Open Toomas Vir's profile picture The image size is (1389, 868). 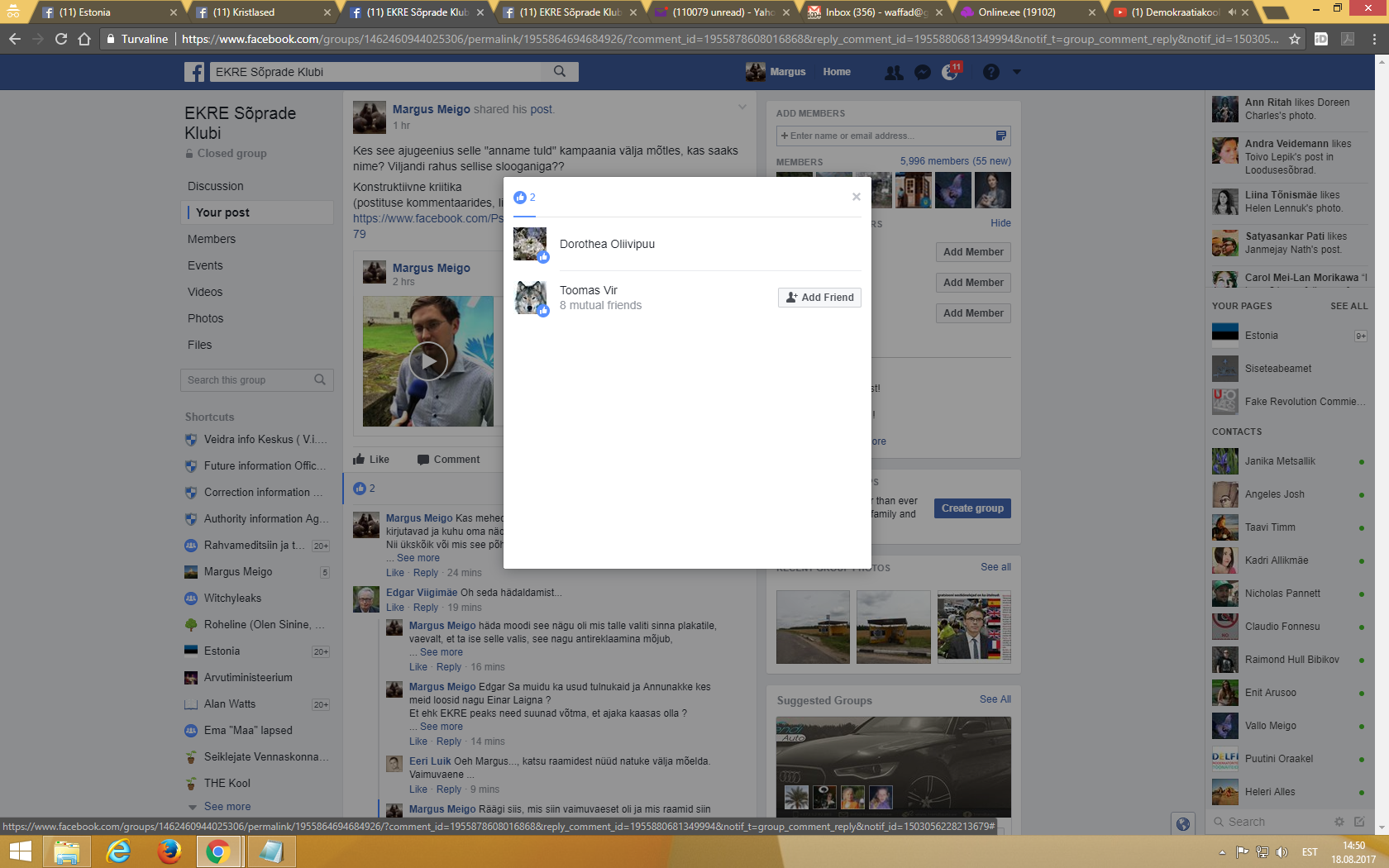(x=530, y=298)
